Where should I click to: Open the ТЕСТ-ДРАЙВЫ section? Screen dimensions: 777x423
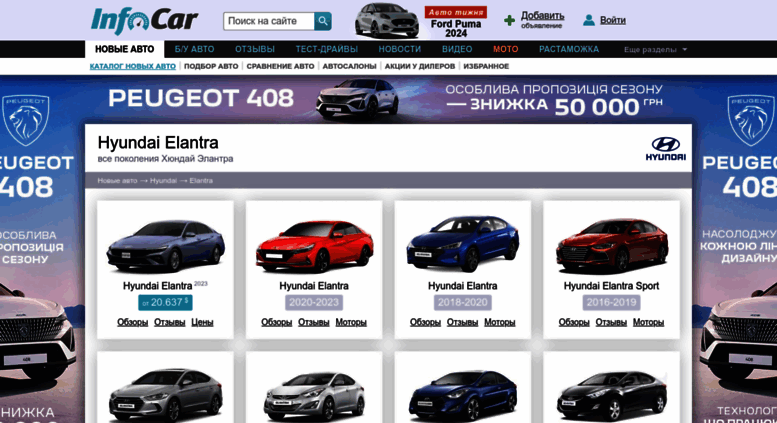pyautogui.click(x=327, y=49)
